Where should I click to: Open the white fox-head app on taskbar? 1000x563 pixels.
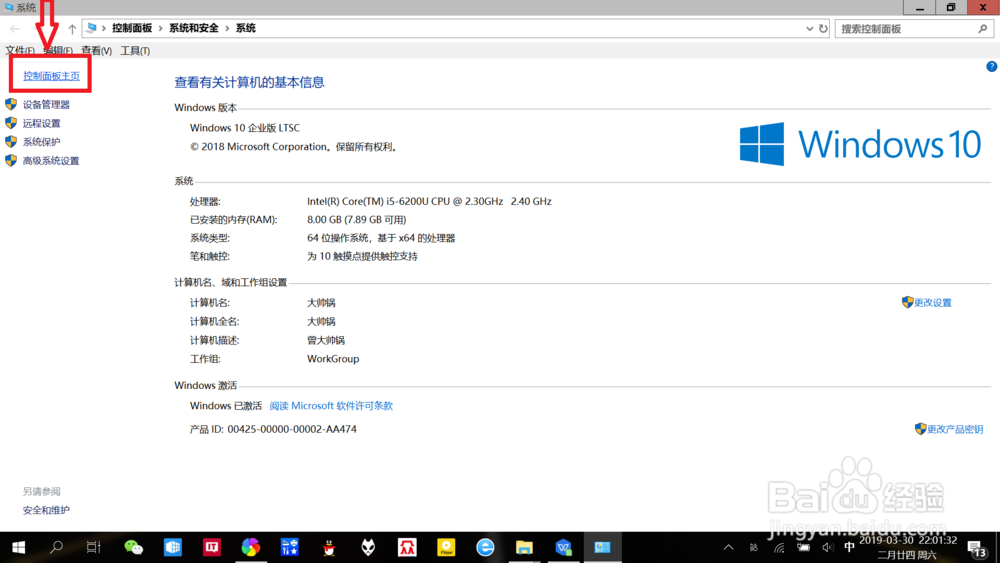[368, 547]
